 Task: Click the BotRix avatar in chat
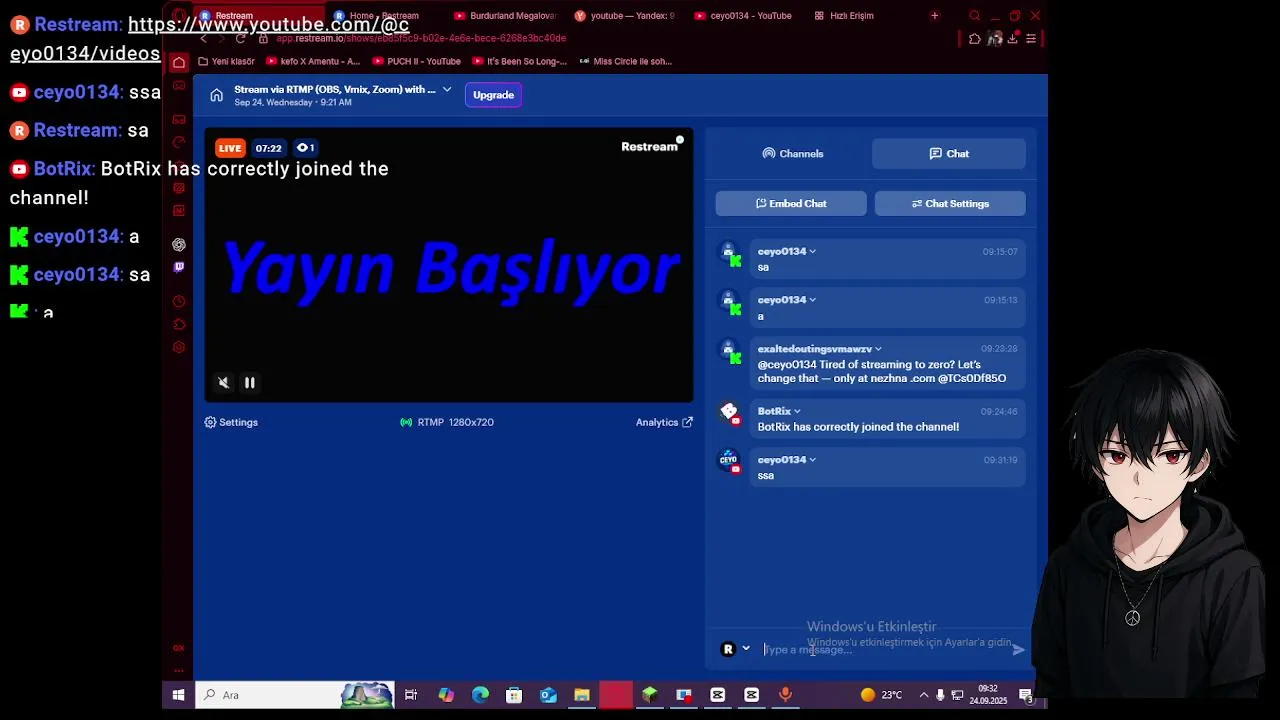[729, 411]
